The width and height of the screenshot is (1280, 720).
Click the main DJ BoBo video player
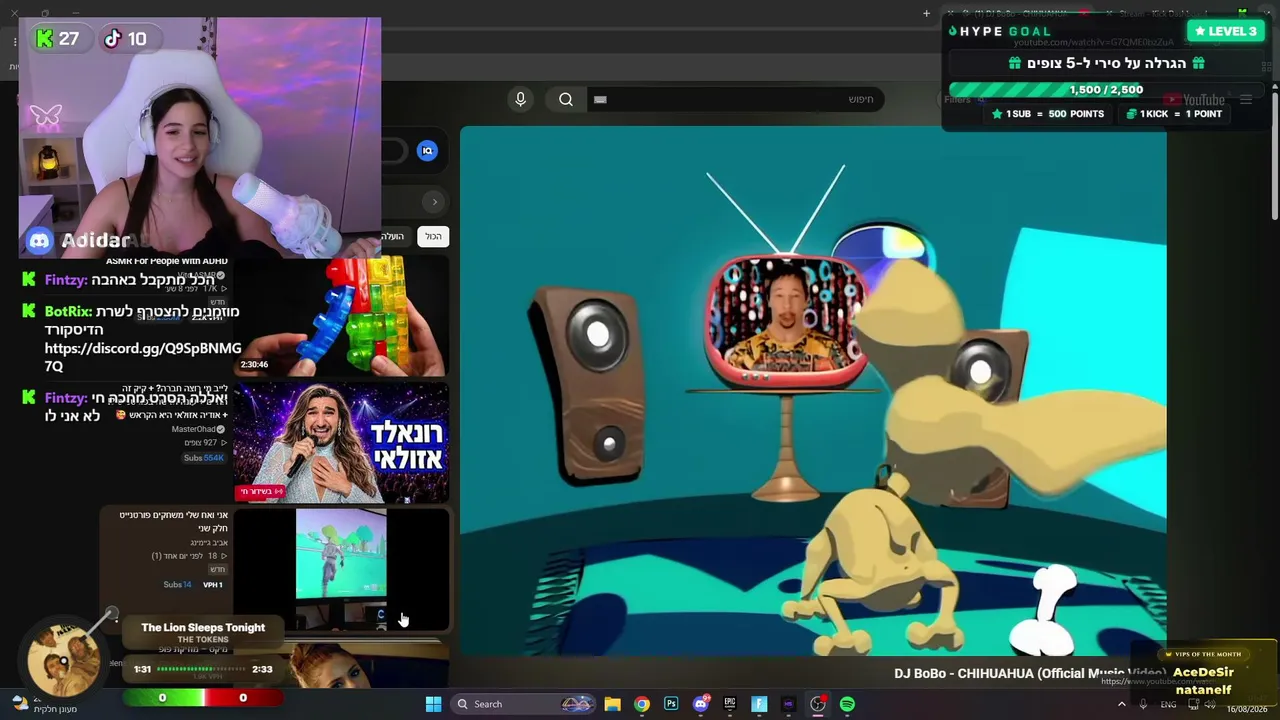(813, 391)
